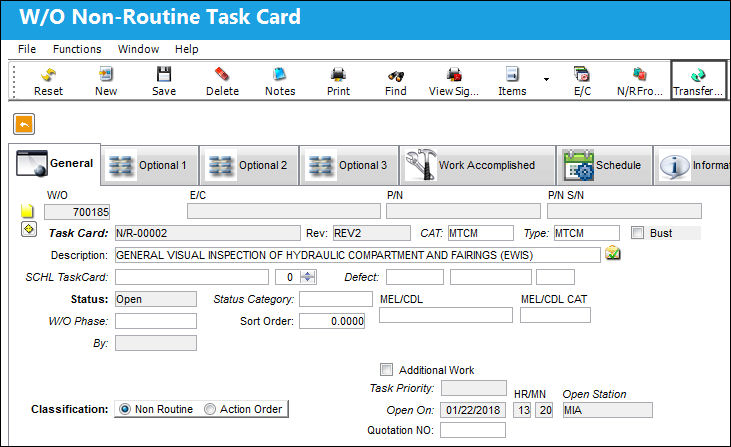Click the MN field showing 20
Viewport: 731px width, 447px height.
(544, 410)
